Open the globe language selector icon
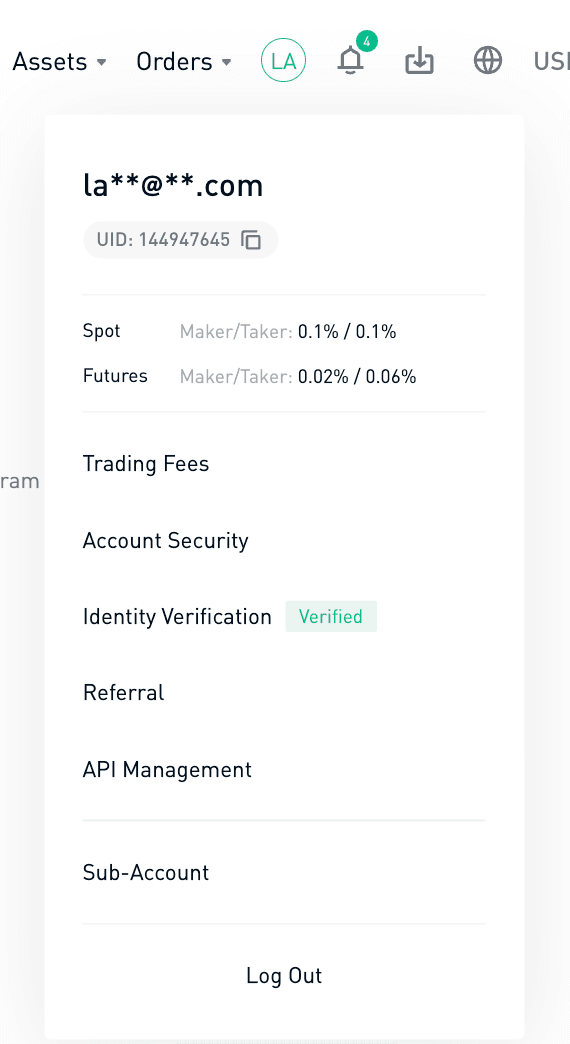This screenshot has height=1044, width=570. (487, 61)
